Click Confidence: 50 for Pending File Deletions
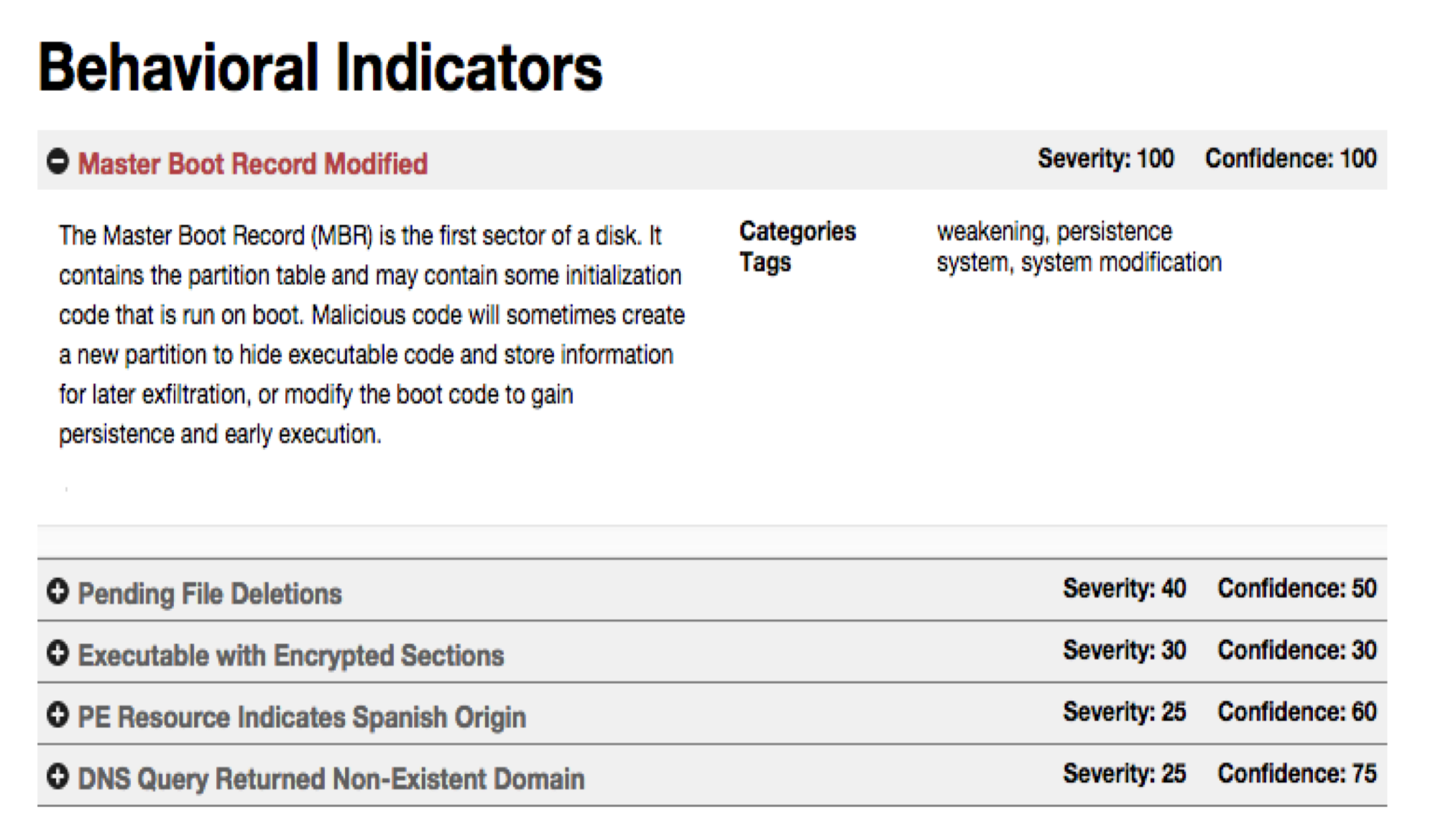Image resolution: width=1438 pixels, height=840 pixels. pos(1296,589)
